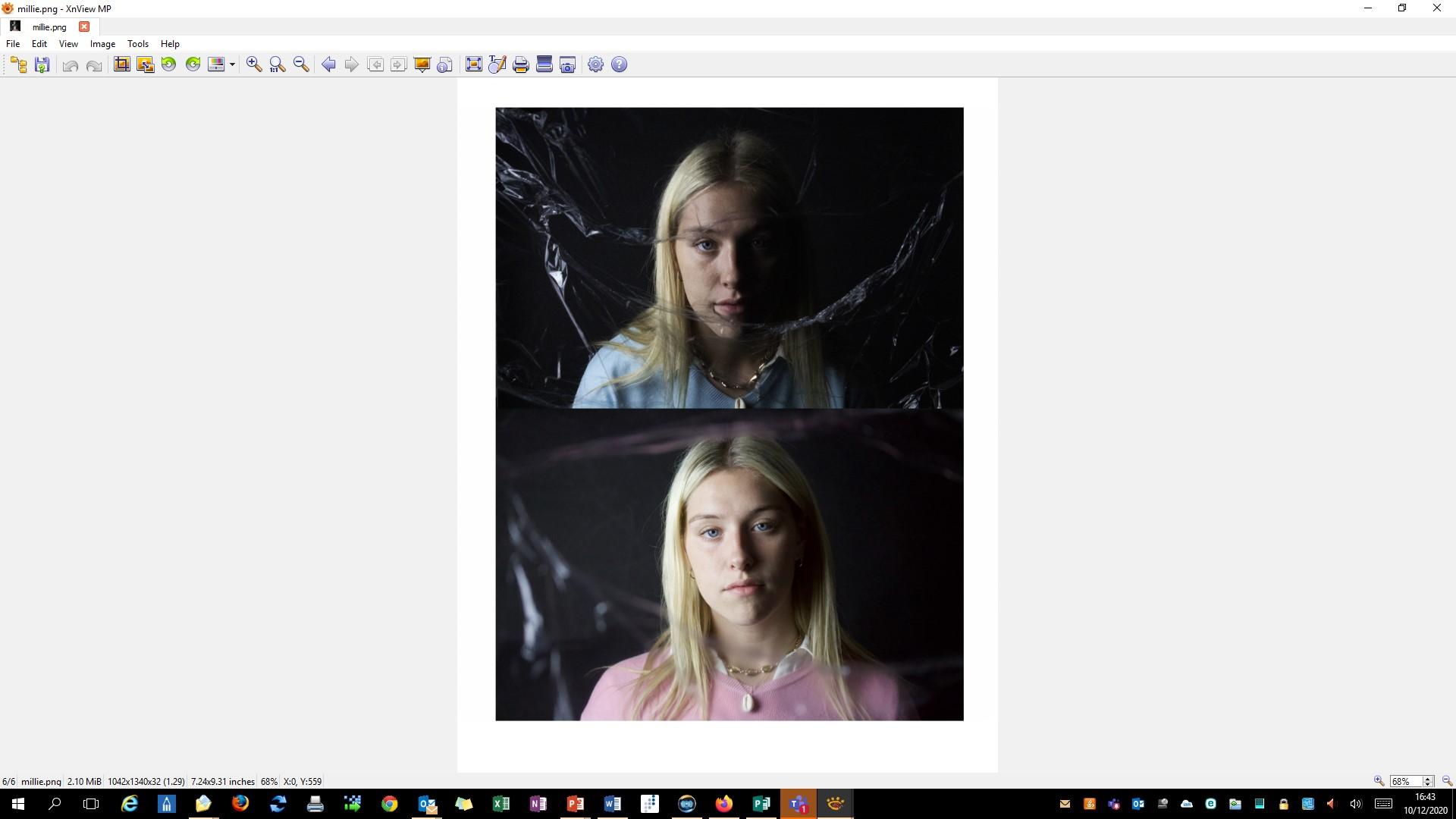1456x819 pixels.
Task: Open the Adjust levels icon
Action: (x=216, y=64)
